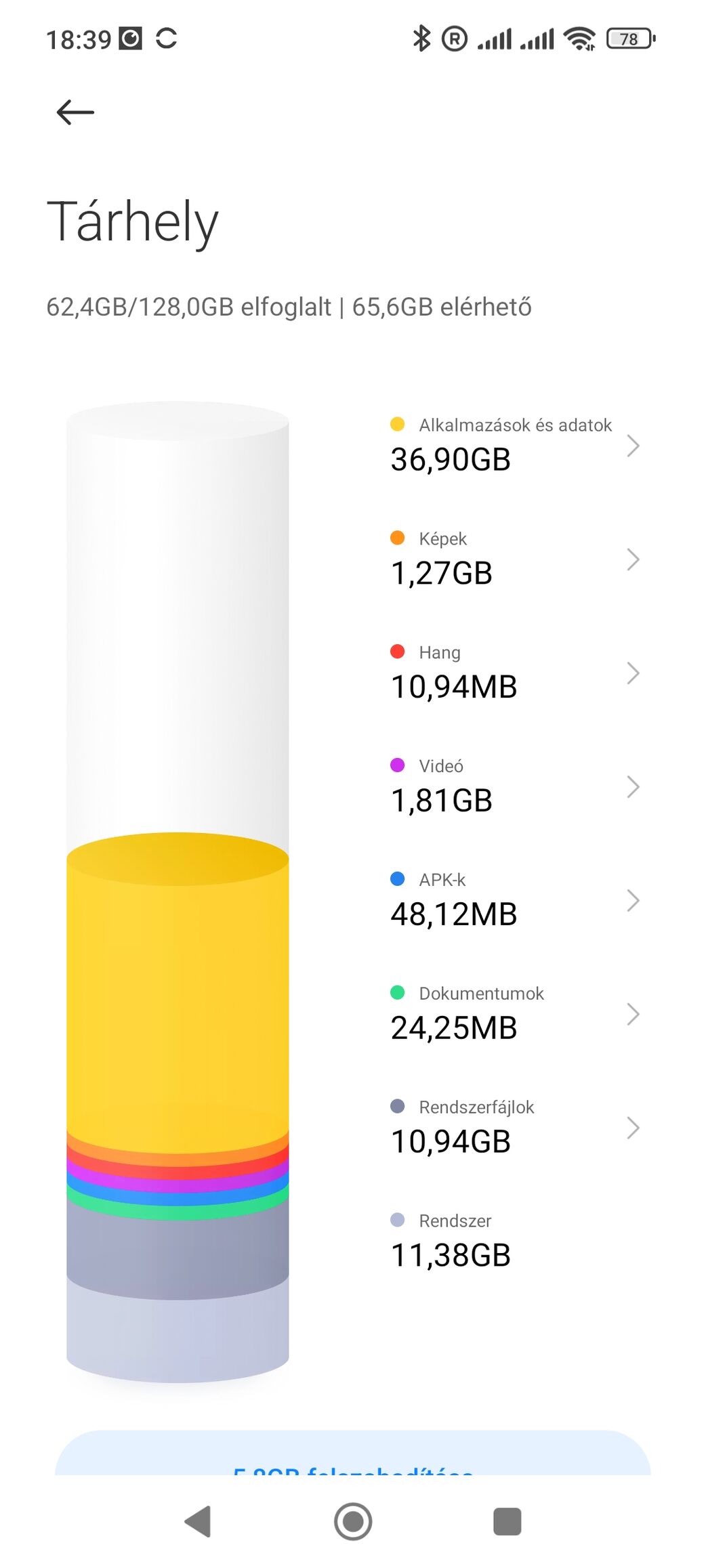Tap the blue free-up storage button
This screenshot has height=1568, width=706.
(353, 1454)
